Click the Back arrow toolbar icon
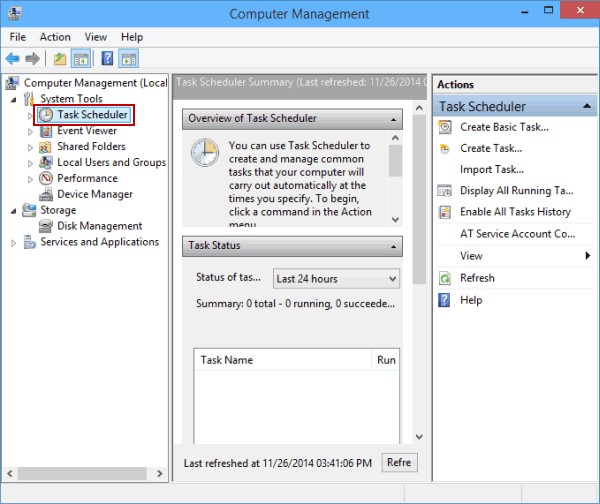600x504 pixels. pyautogui.click(x=13, y=59)
